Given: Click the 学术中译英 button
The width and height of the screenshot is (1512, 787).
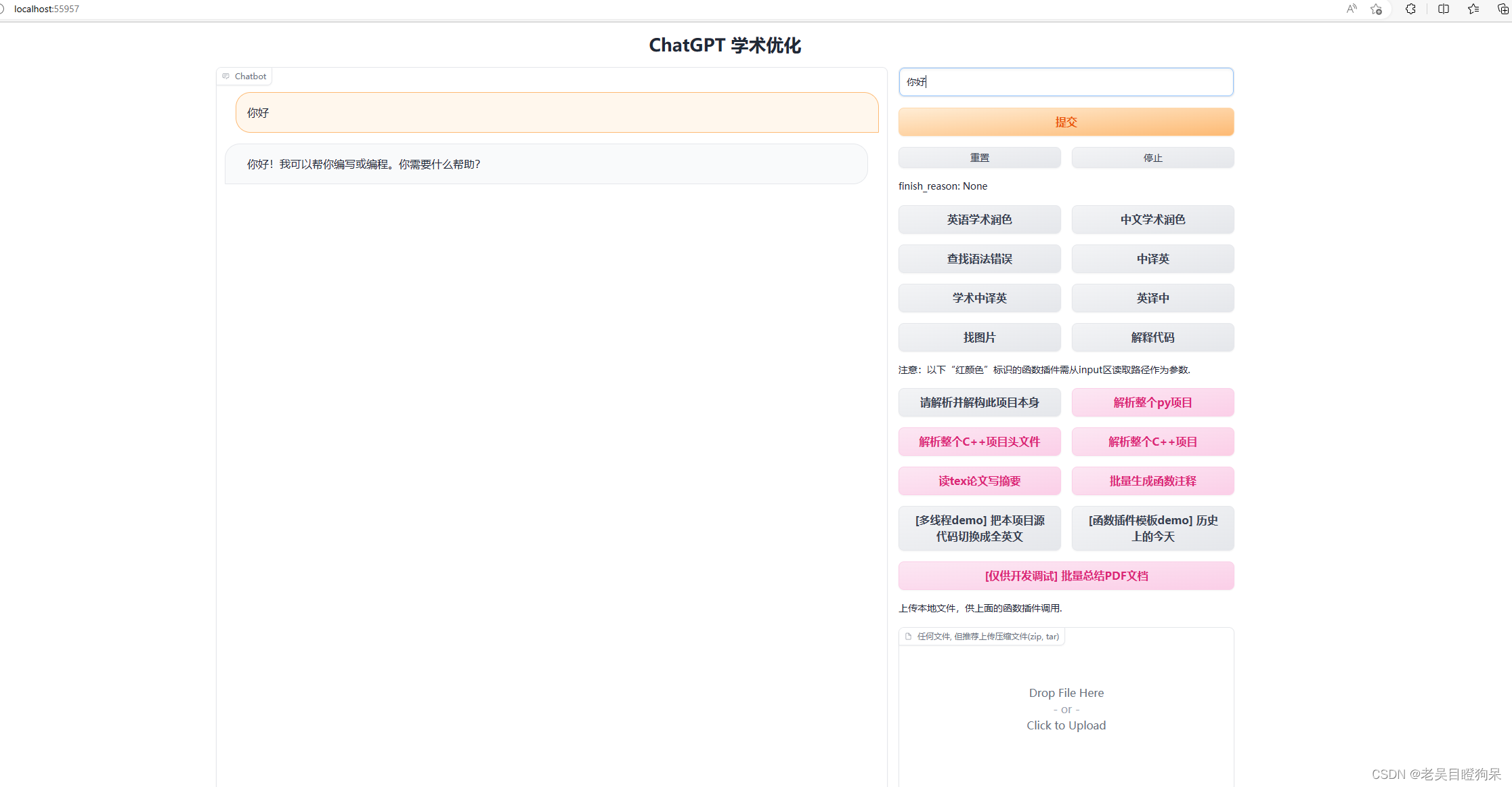Looking at the screenshot, I should [x=979, y=298].
